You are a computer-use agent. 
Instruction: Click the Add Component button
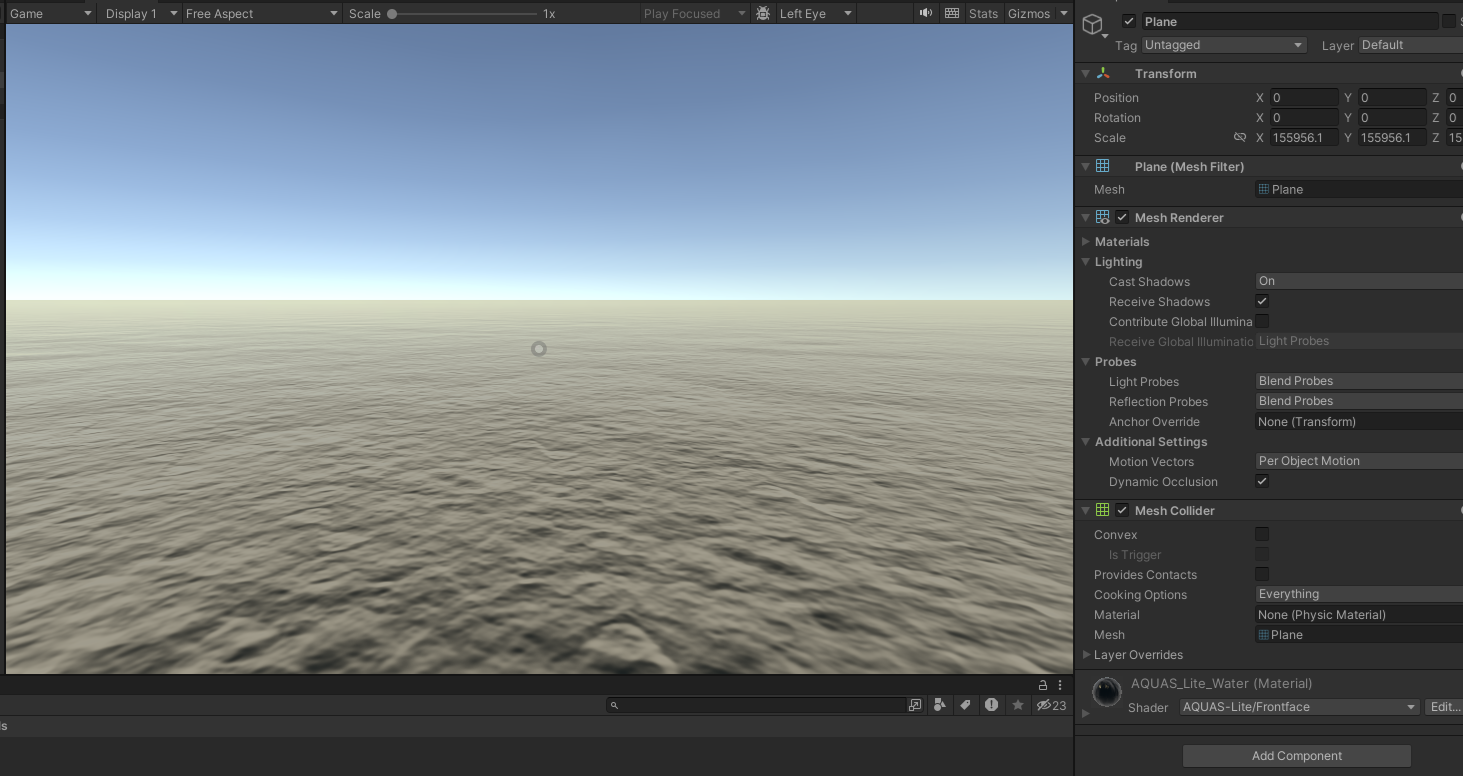1296,756
